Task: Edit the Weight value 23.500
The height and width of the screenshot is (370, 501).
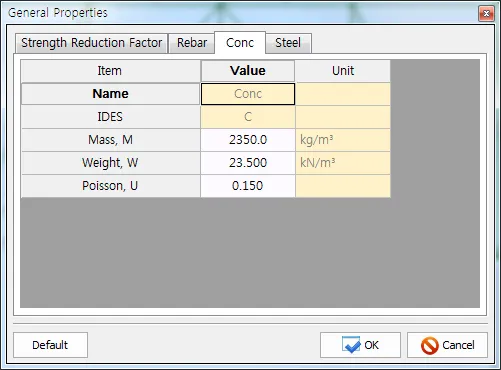Action: (248, 163)
